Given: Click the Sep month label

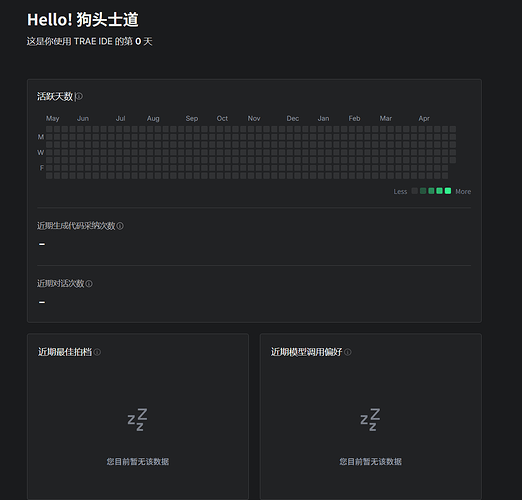Looking at the screenshot, I should (x=192, y=119).
